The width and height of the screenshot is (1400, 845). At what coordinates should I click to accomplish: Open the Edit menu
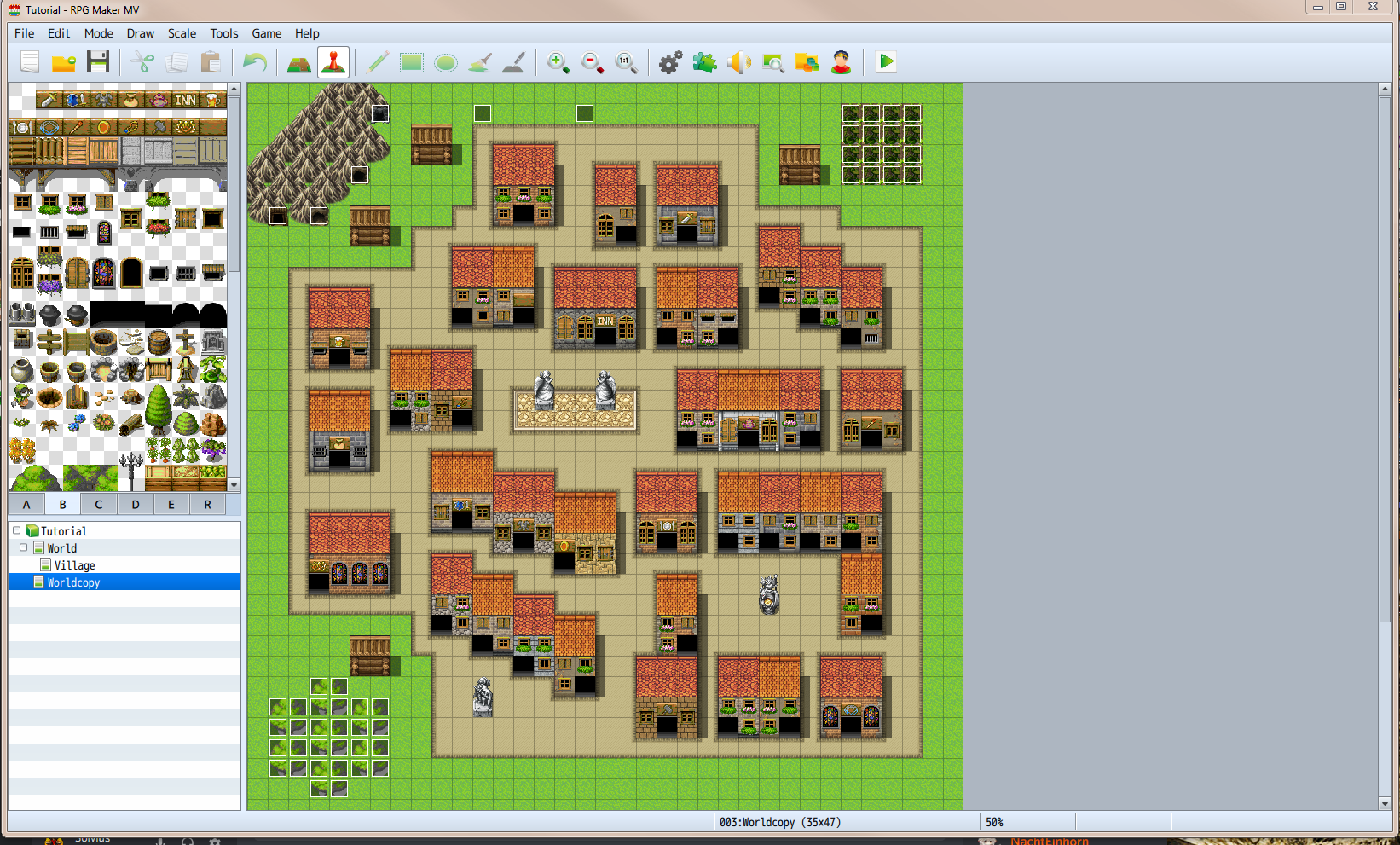(59, 33)
